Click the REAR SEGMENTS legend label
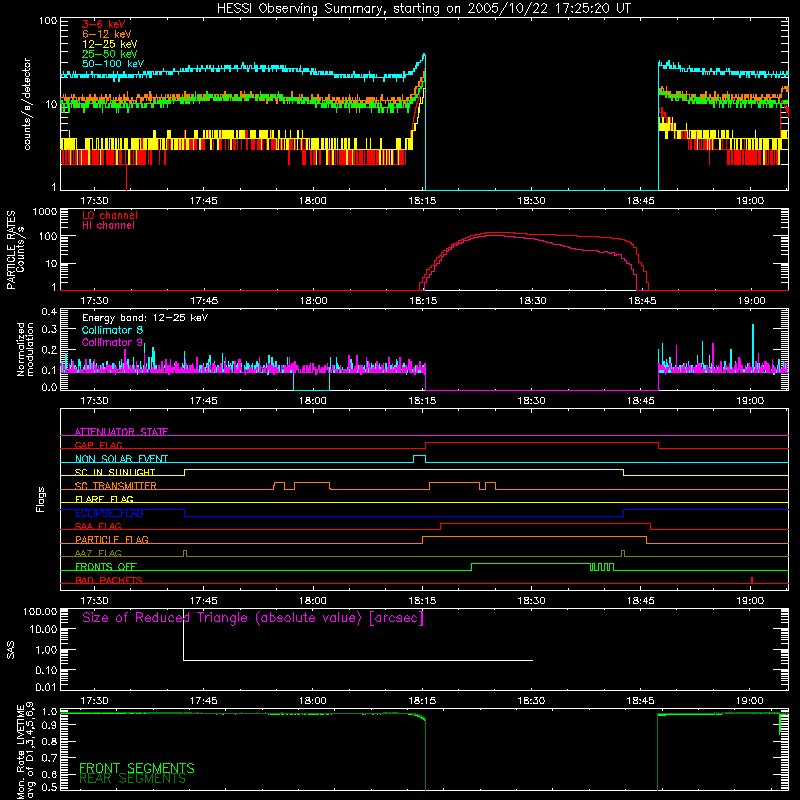The height and width of the screenshot is (800, 800). [133, 779]
